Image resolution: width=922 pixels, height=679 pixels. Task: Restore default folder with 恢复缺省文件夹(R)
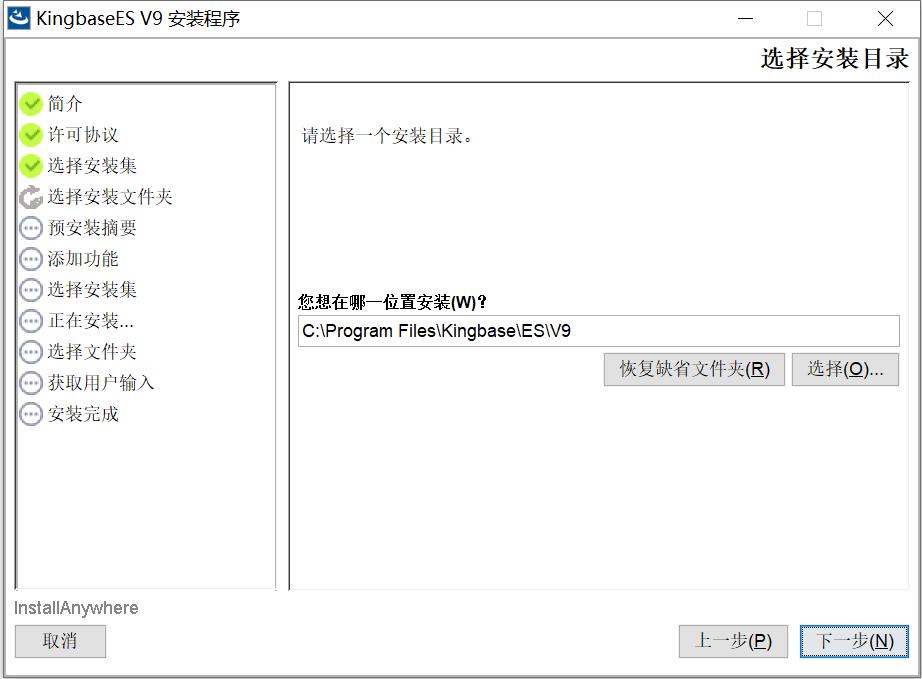pyautogui.click(x=694, y=369)
